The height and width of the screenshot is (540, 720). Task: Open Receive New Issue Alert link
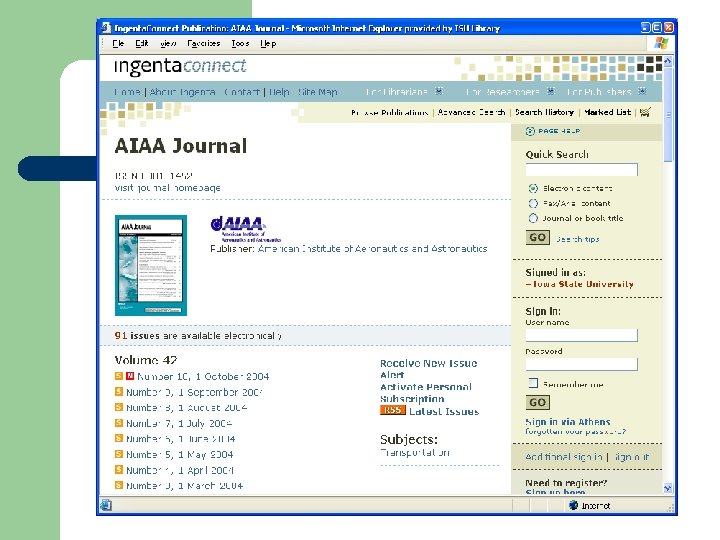tap(428, 369)
